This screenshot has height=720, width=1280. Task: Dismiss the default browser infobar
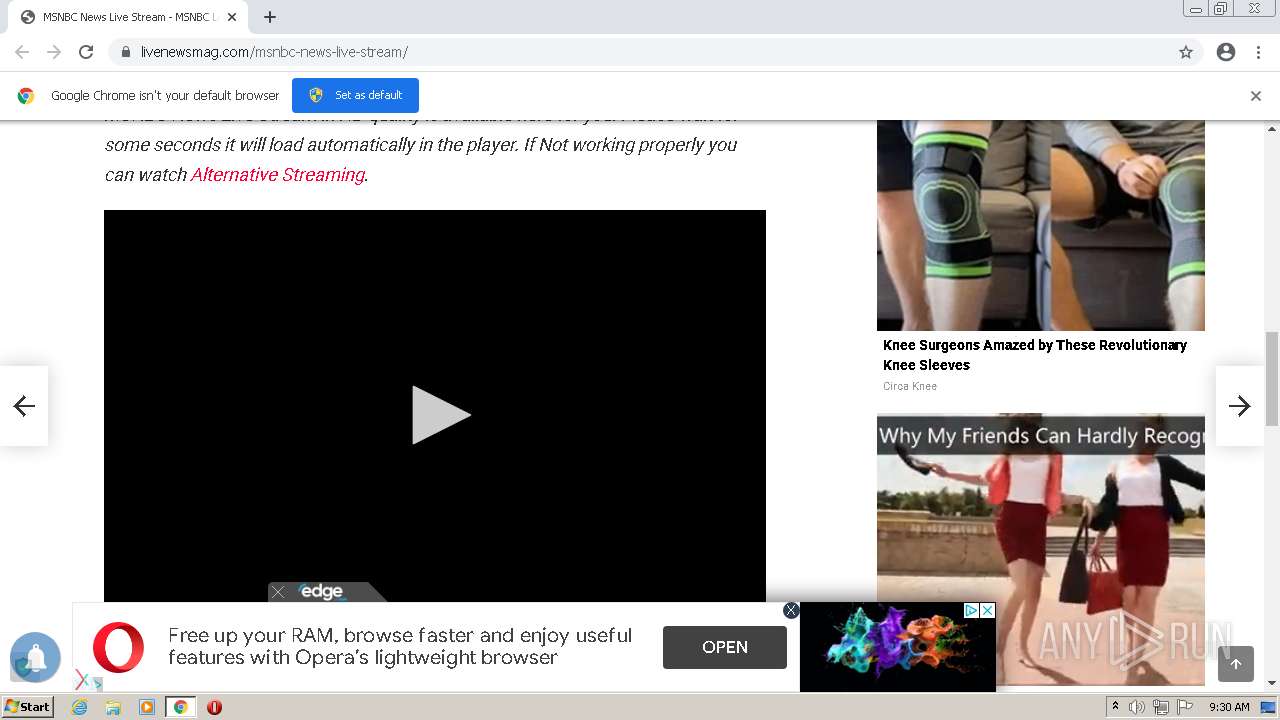pos(1256,96)
